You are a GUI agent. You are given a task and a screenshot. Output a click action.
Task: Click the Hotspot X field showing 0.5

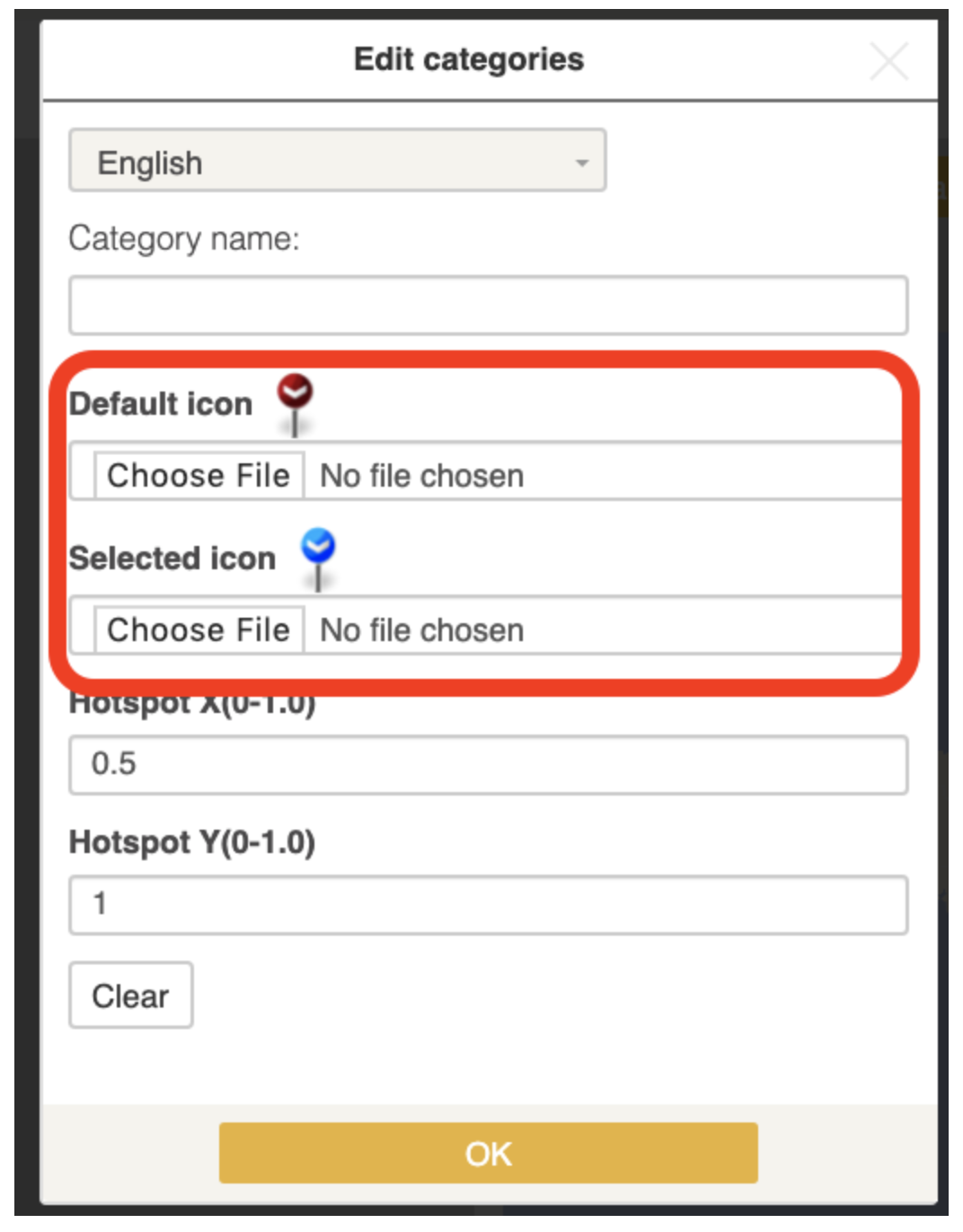pos(488,764)
